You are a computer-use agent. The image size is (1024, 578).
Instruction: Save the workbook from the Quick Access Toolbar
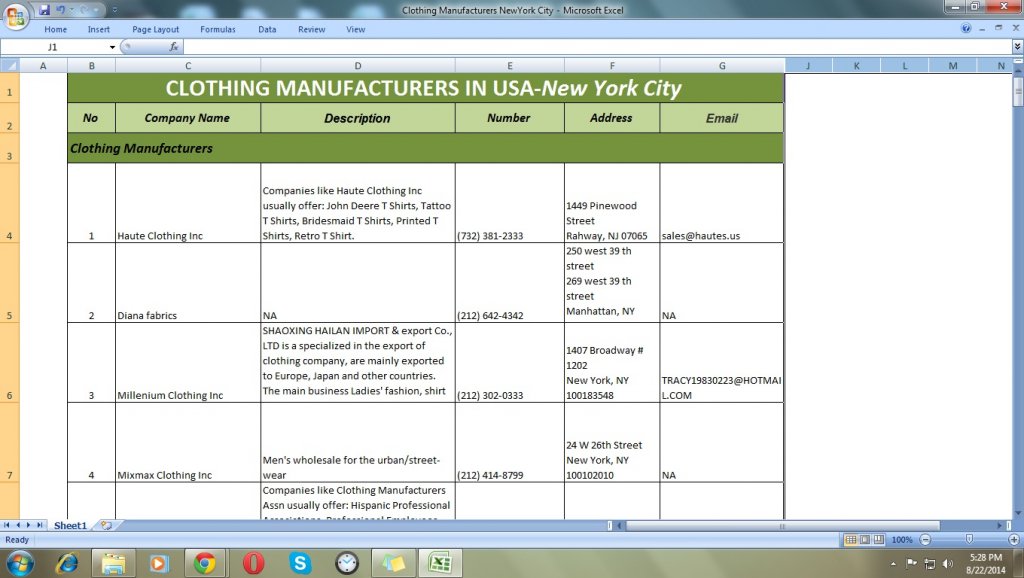44,10
